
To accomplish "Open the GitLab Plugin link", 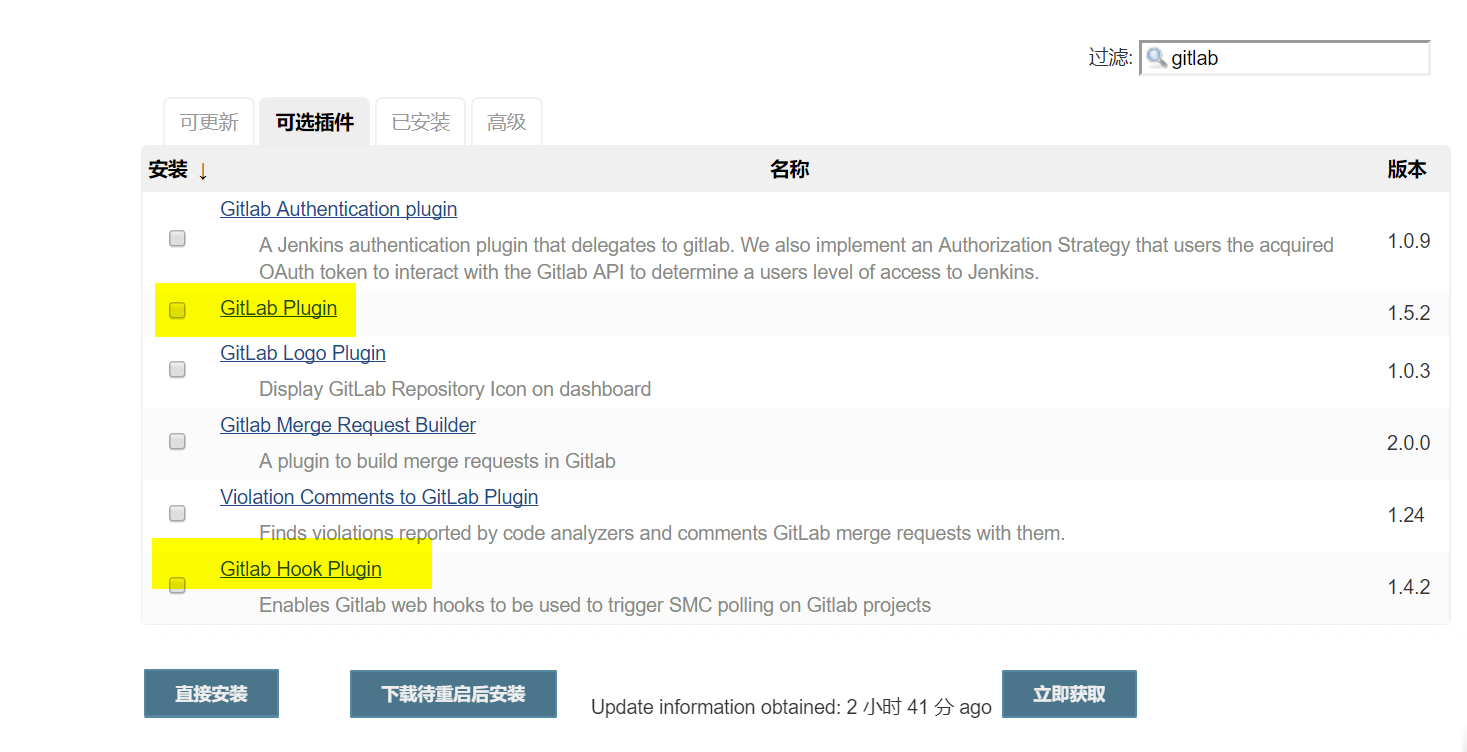I will coord(279,308).
